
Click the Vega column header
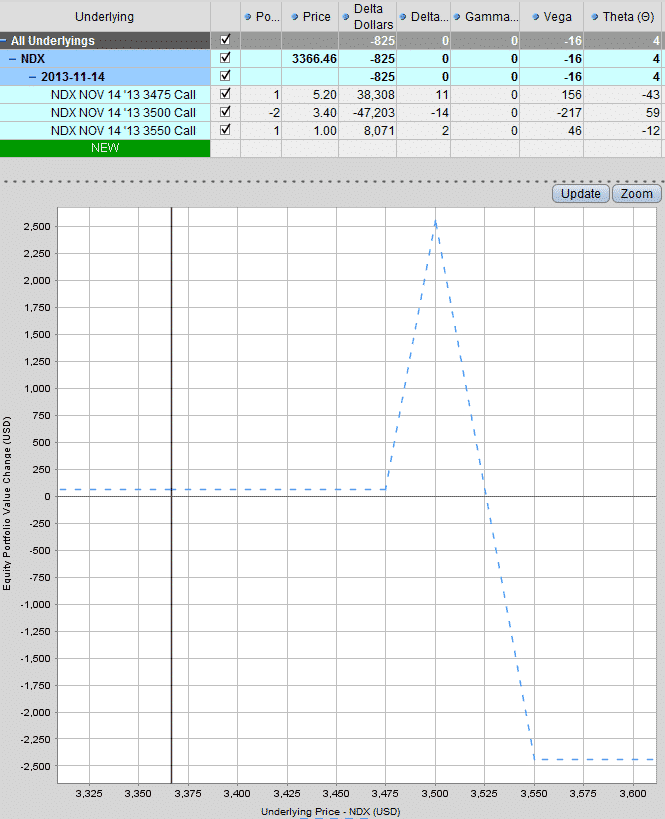pos(552,16)
